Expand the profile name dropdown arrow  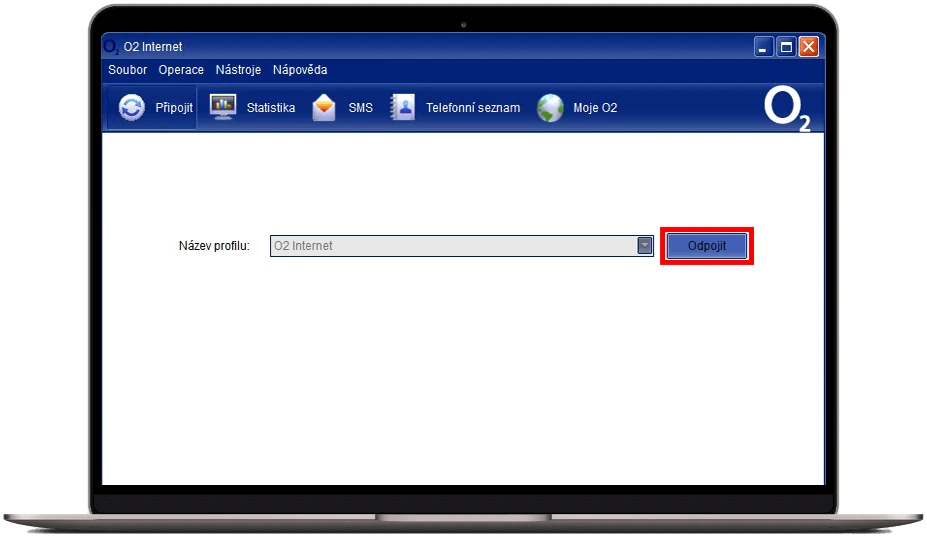pyautogui.click(x=645, y=246)
